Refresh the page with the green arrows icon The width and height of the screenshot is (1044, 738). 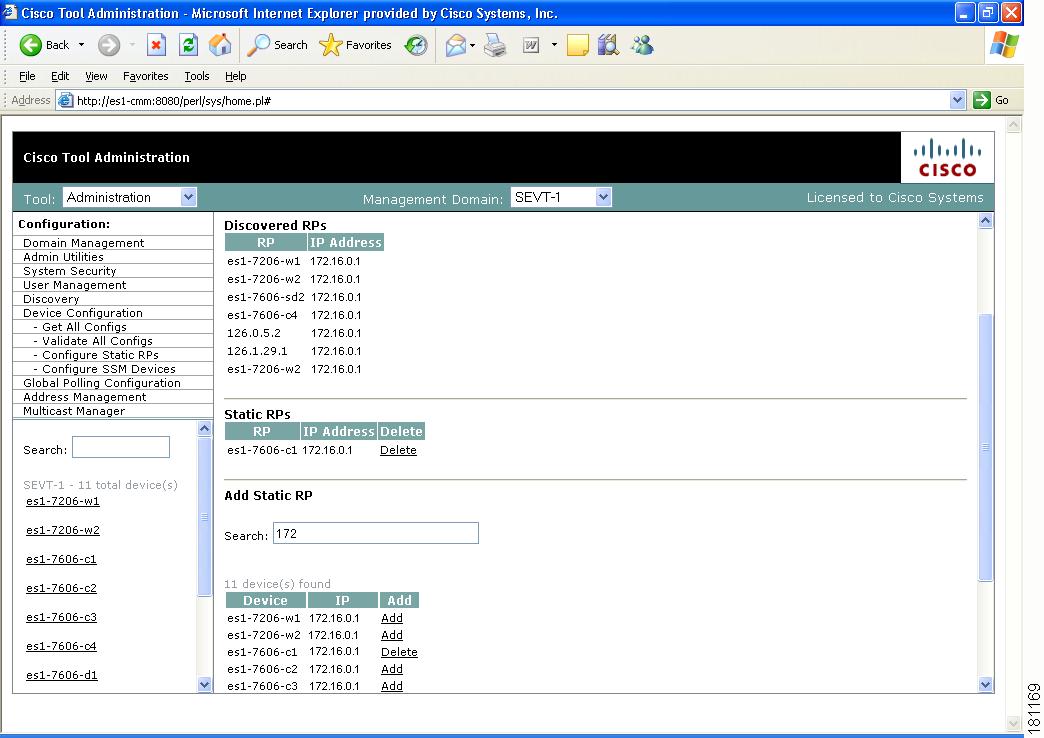[188, 45]
